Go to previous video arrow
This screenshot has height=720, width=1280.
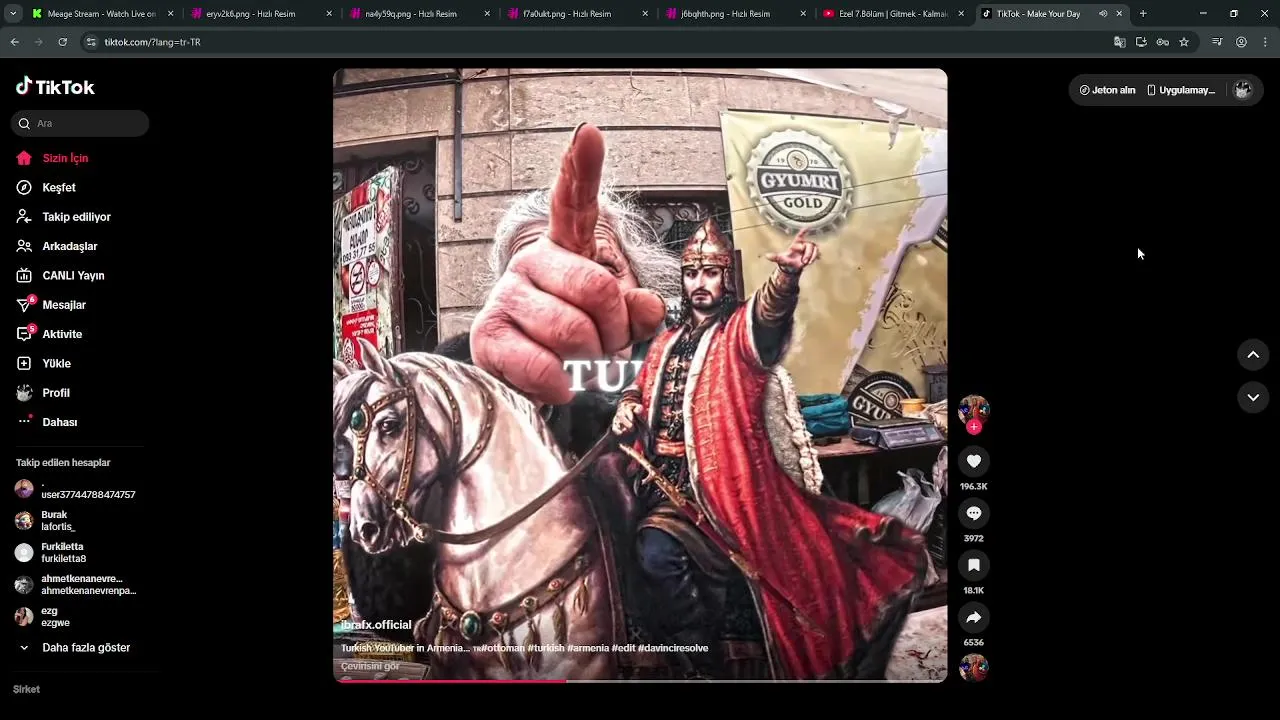coord(1253,355)
